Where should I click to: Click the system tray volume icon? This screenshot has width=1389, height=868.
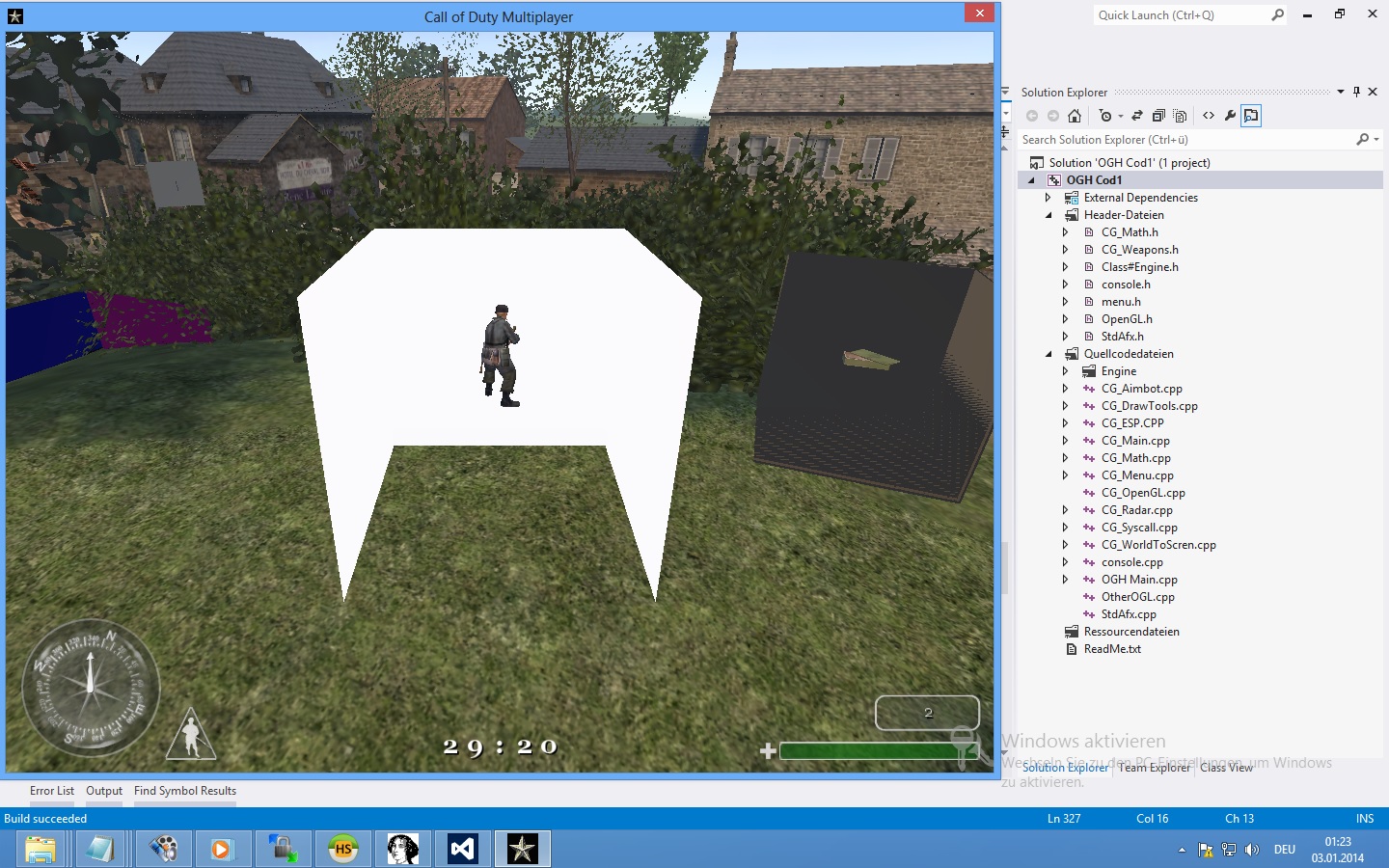1251,850
